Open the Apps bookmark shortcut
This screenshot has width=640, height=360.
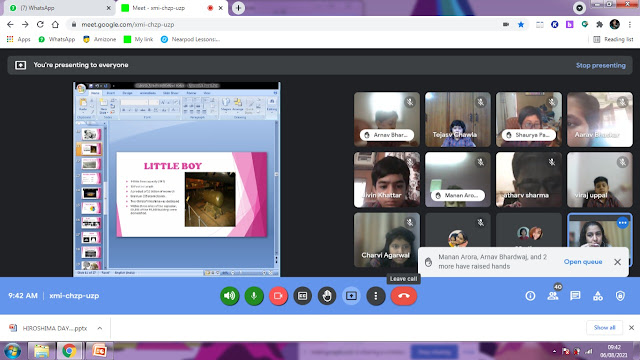(x=18, y=40)
